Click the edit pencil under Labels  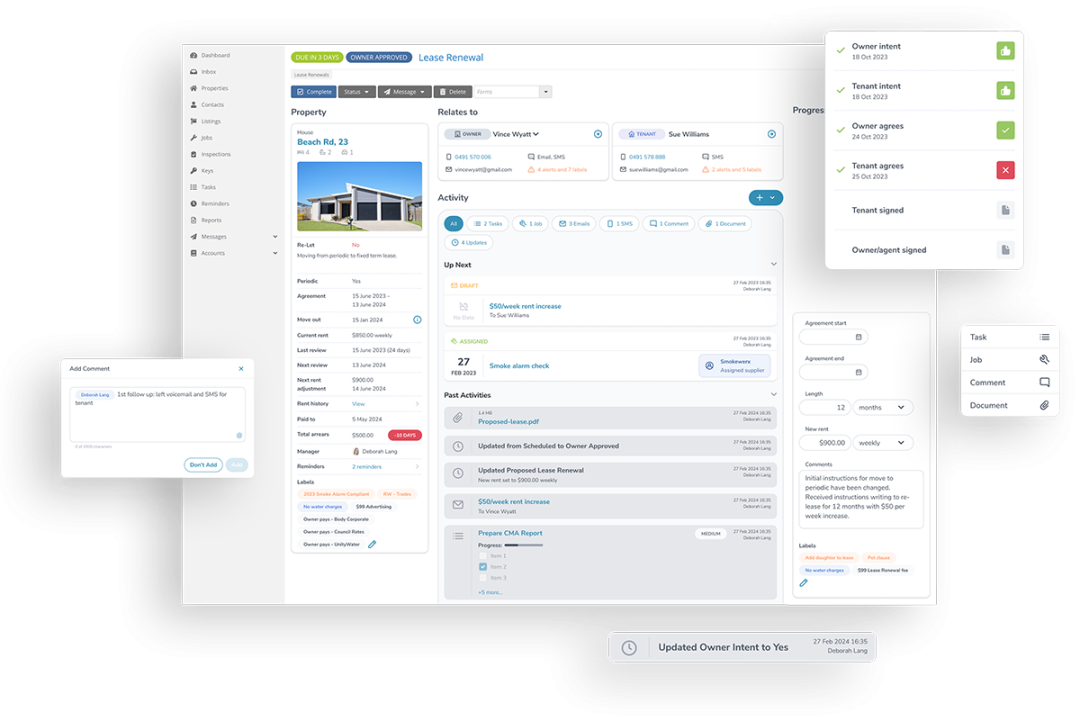click(803, 582)
